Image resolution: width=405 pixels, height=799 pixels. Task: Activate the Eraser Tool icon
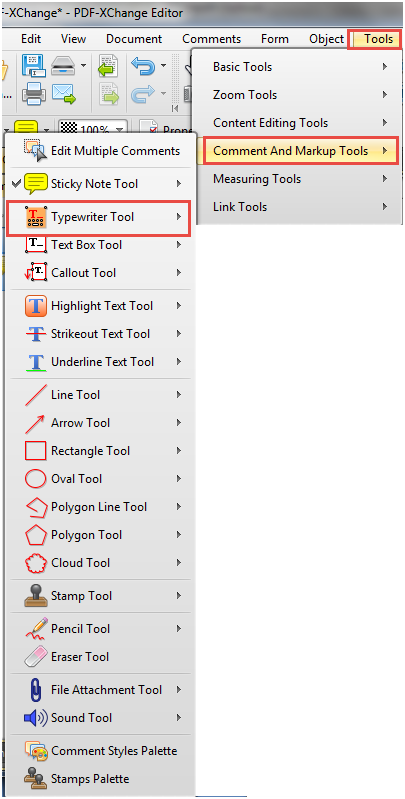(36, 657)
